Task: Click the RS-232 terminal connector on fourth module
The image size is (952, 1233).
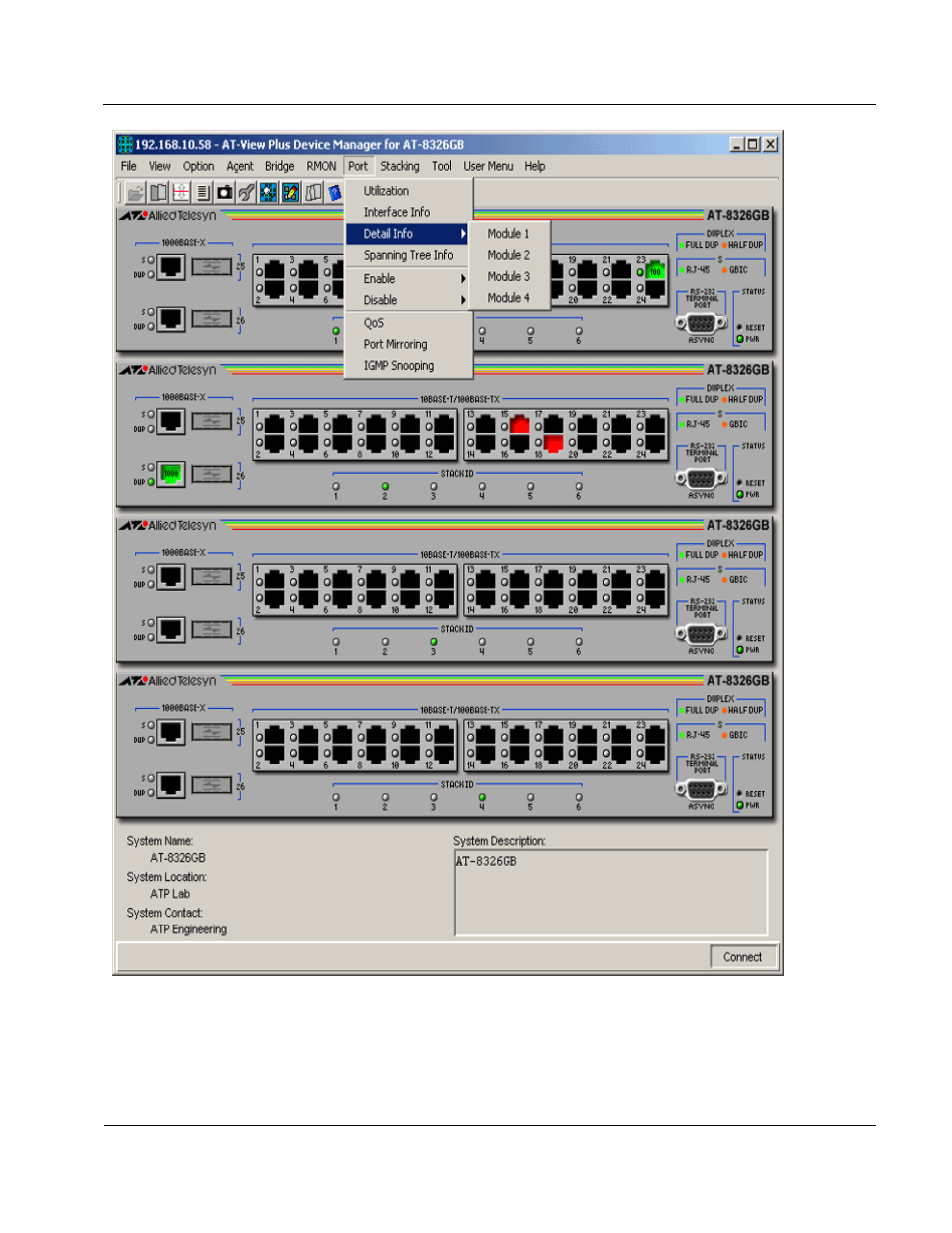Action: [701, 789]
